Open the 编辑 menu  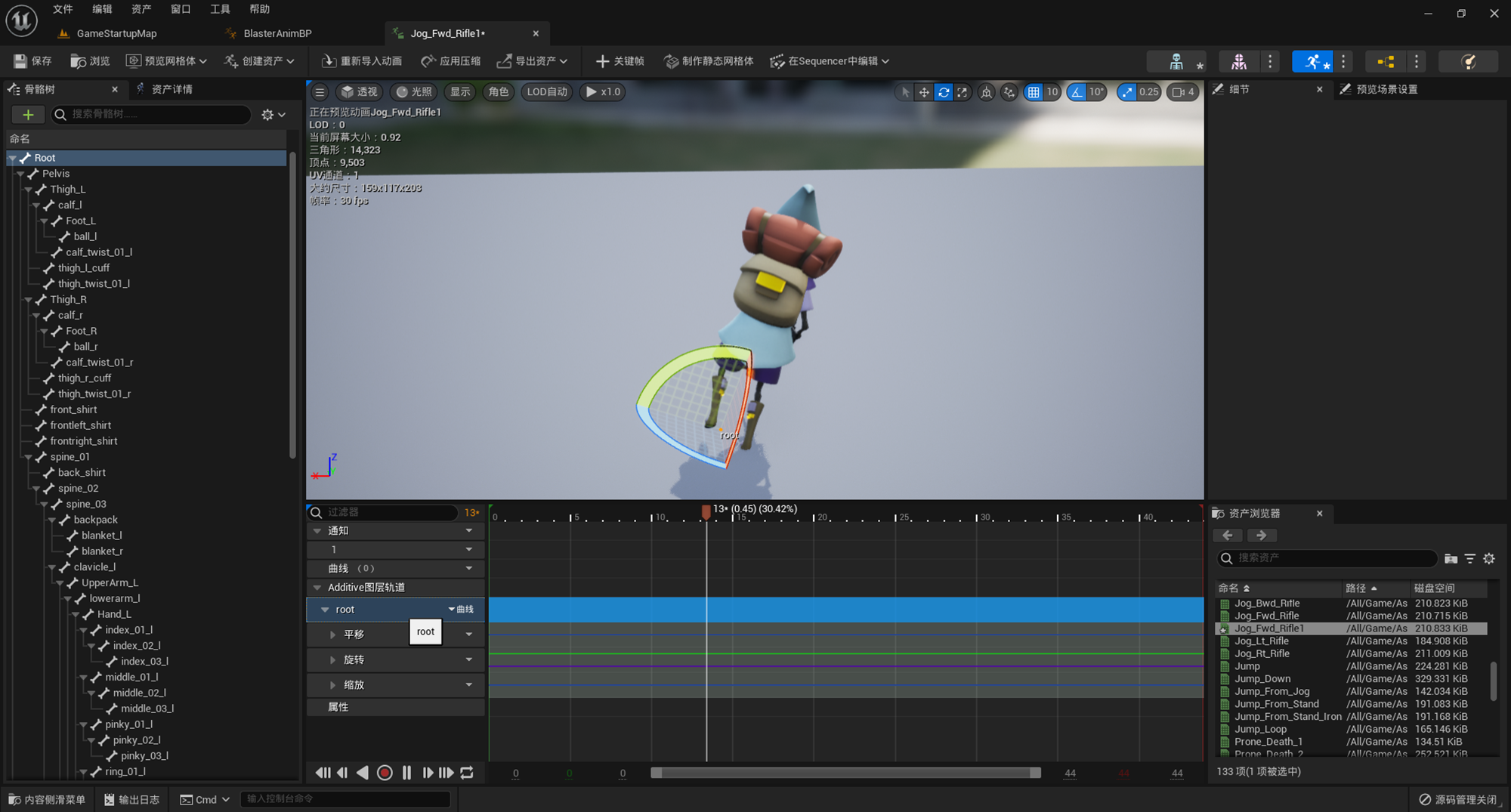tap(102, 9)
